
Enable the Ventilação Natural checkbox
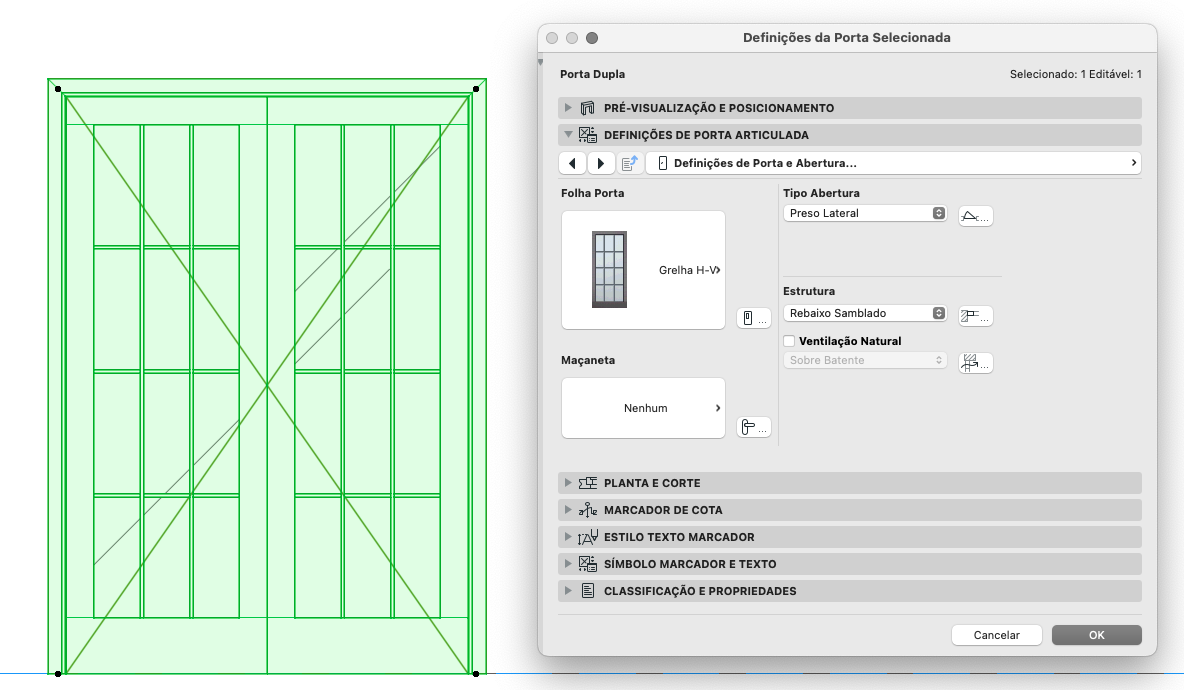789,341
